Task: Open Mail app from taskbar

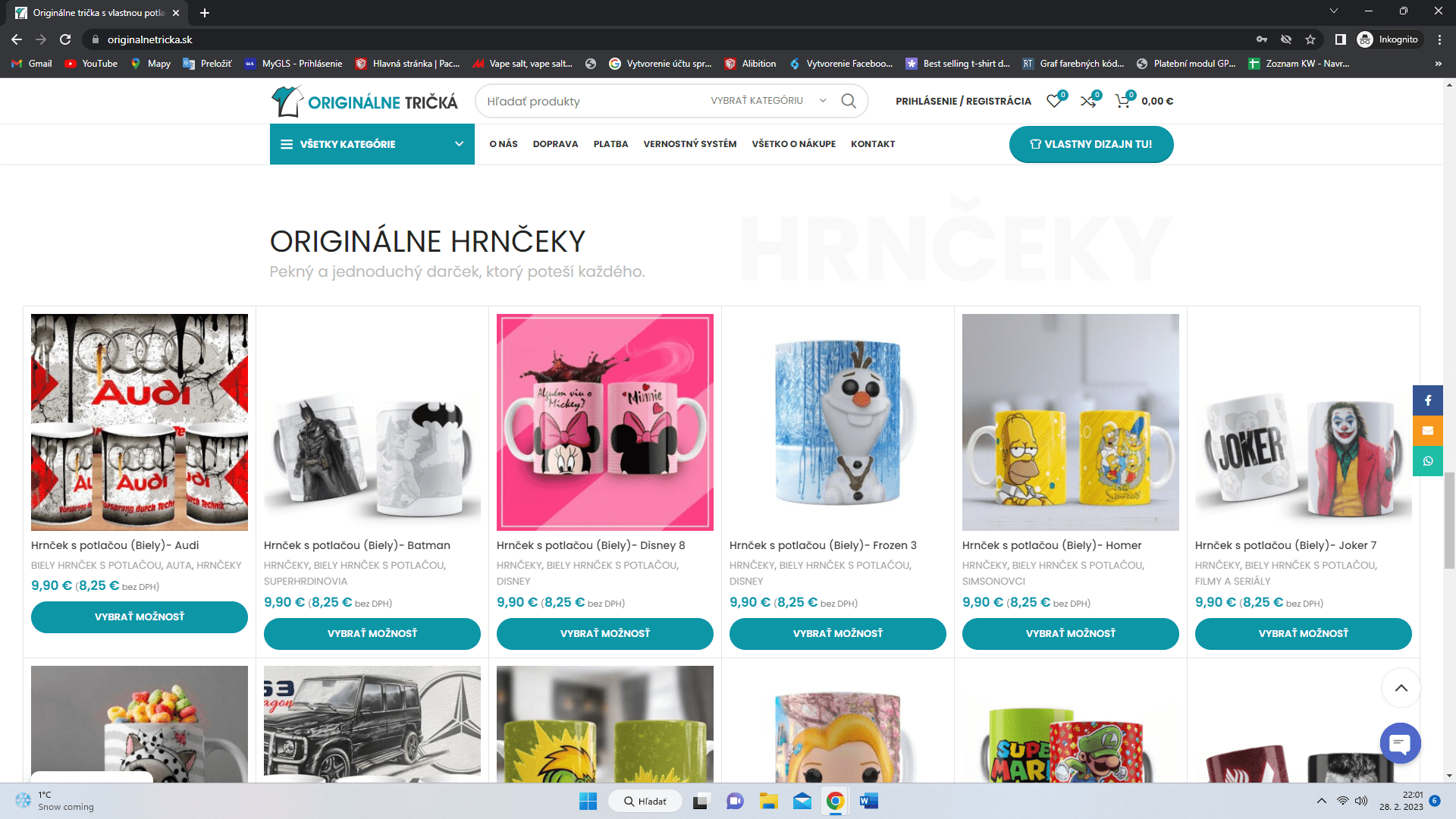Action: coord(802,801)
